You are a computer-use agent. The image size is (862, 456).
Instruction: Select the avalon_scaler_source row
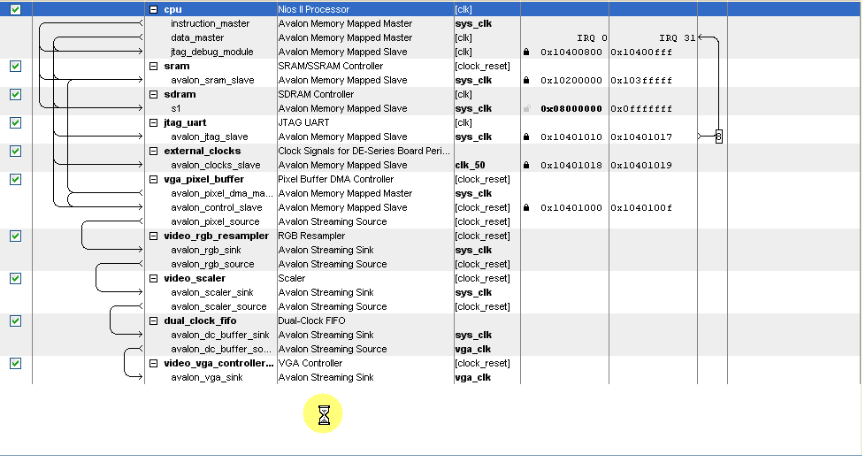[218, 306]
